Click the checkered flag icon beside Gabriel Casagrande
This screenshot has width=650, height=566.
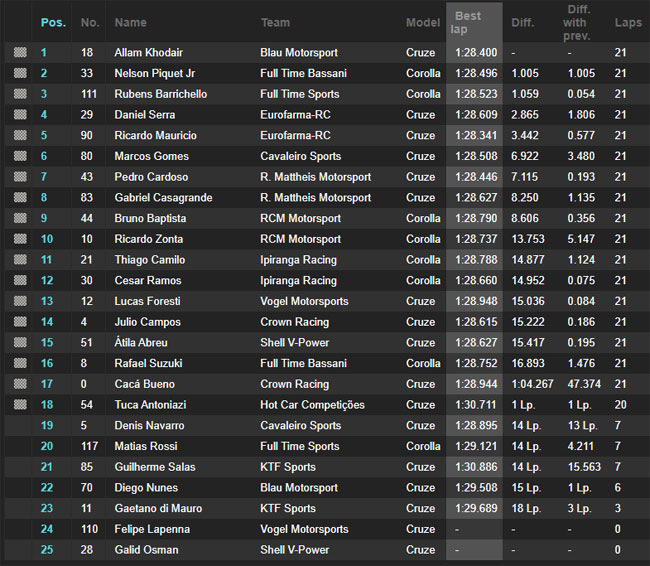[x=20, y=197]
